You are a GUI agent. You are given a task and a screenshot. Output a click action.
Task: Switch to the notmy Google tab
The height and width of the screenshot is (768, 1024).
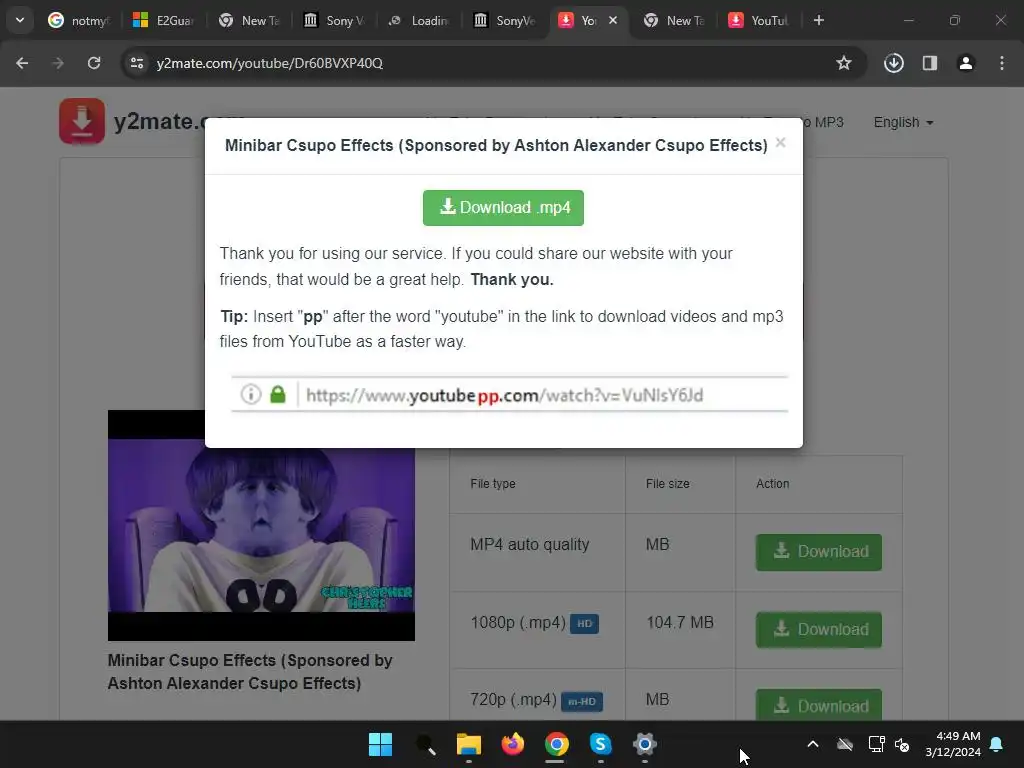coord(78,21)
